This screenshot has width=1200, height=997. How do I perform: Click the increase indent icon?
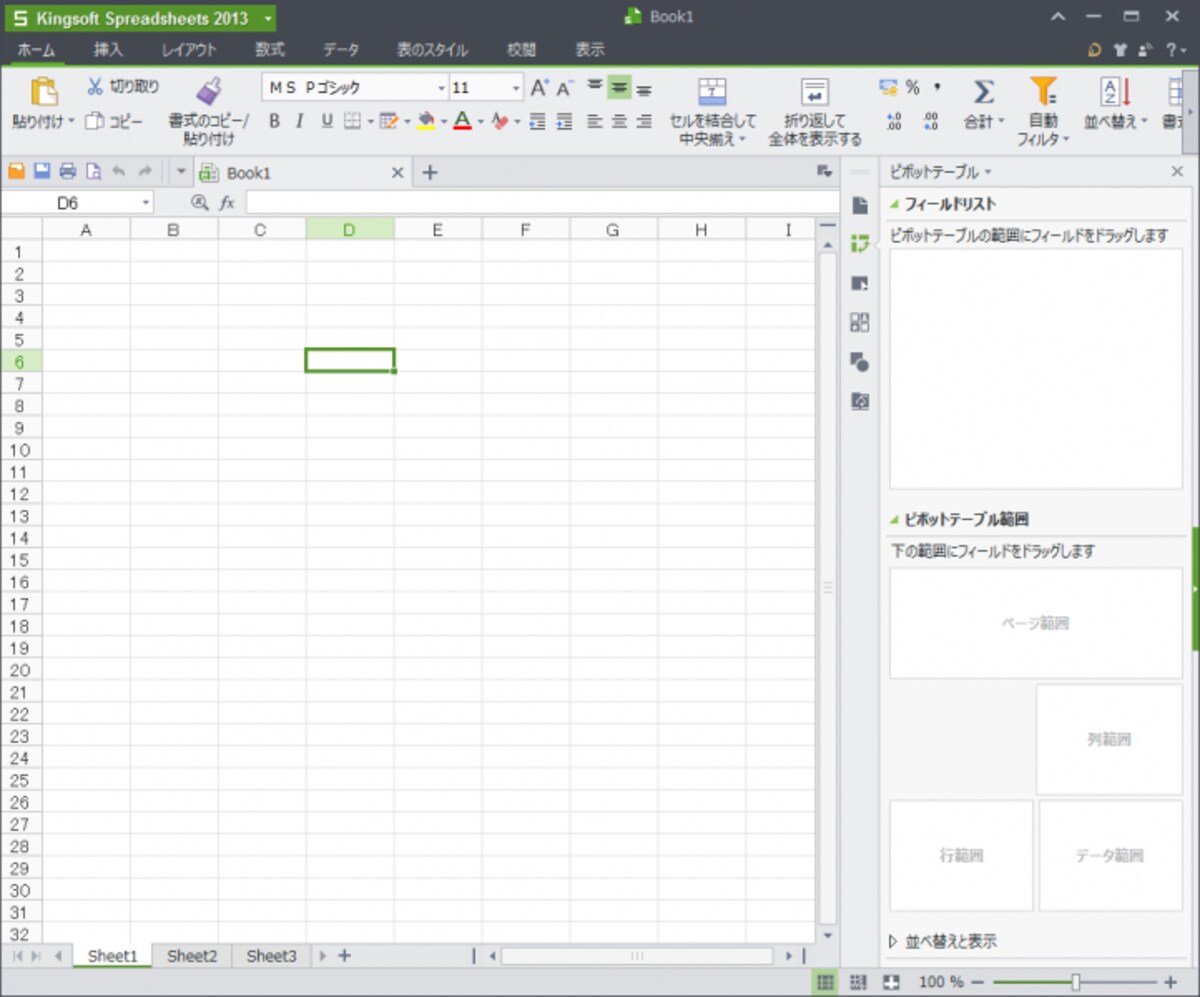(x=564, y=121)
